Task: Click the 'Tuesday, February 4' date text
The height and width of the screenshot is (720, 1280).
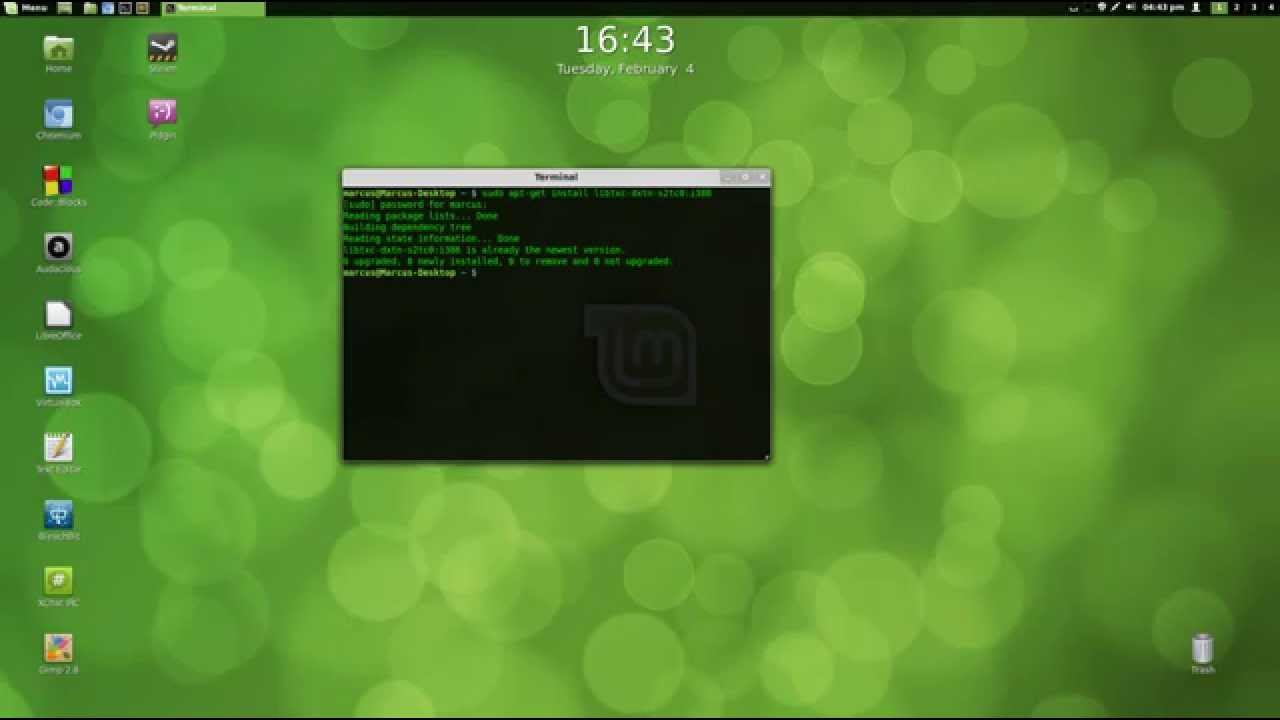Action: [625, 69]
